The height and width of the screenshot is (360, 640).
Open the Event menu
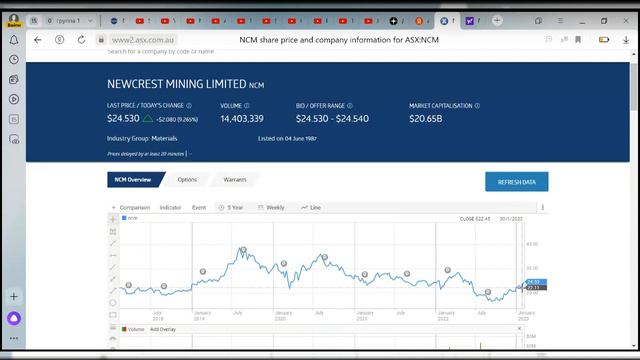(199, 207)
